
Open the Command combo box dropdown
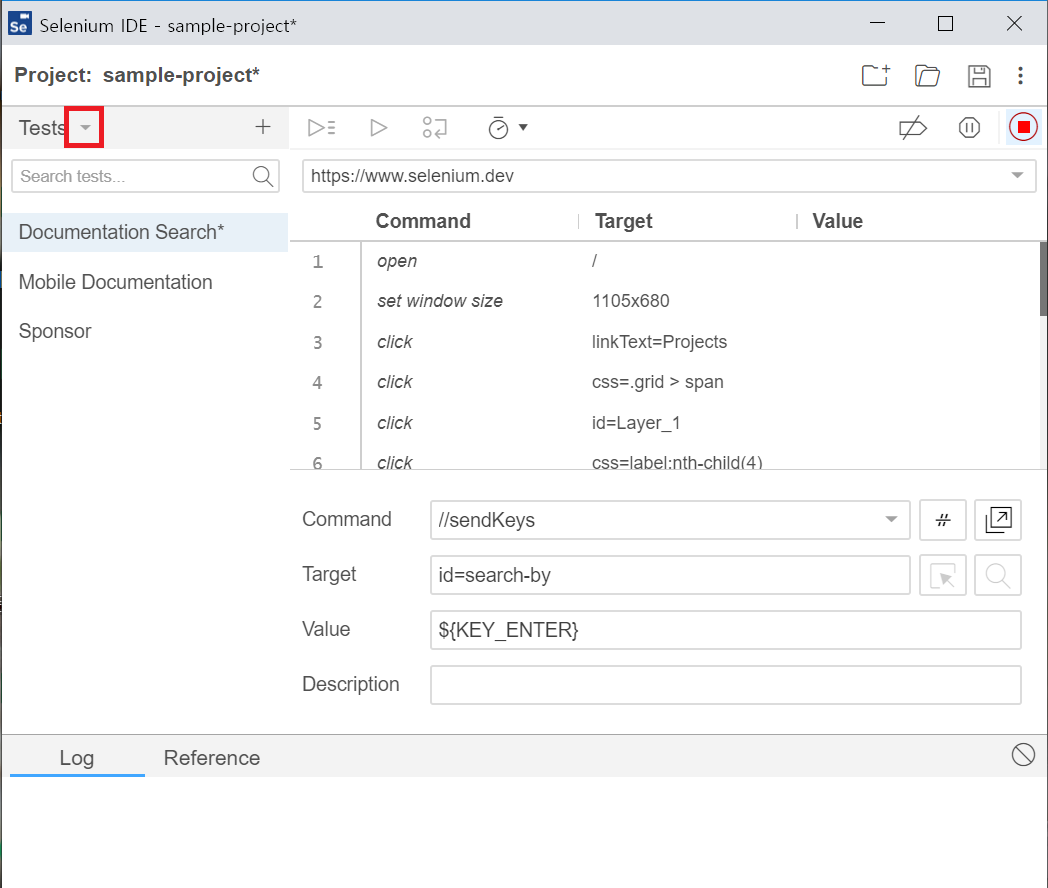tap(890, 520)
